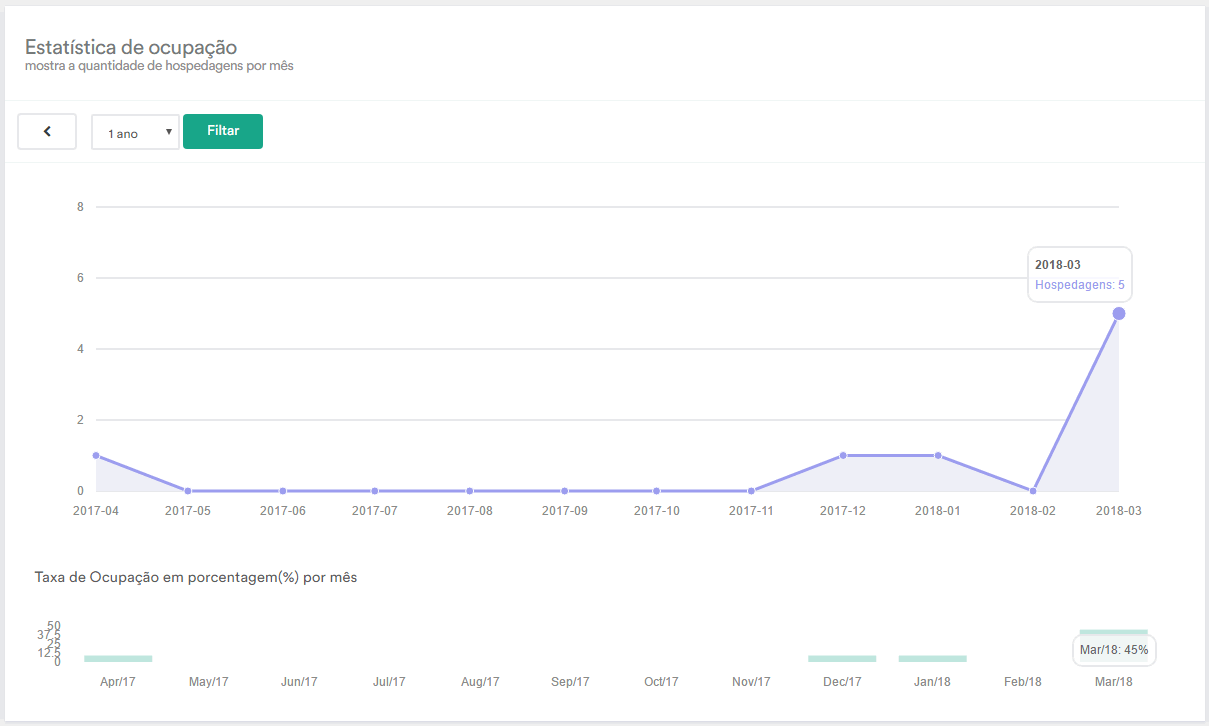Select the 2017-06 data point on line chart
Viewport: 1209px width, 726px height.
click(283, 491)
